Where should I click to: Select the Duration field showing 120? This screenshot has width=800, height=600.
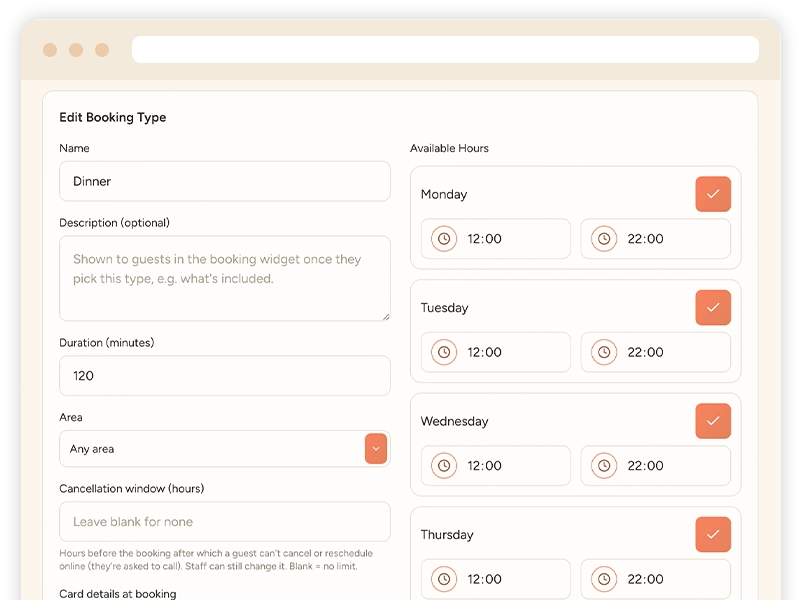click(225, 376)
